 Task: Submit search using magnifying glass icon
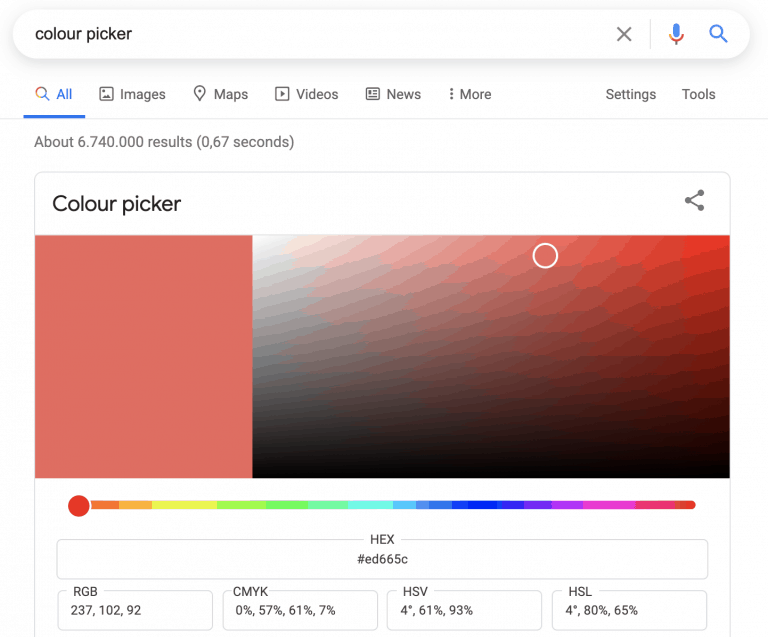click(x=718, y=34)
